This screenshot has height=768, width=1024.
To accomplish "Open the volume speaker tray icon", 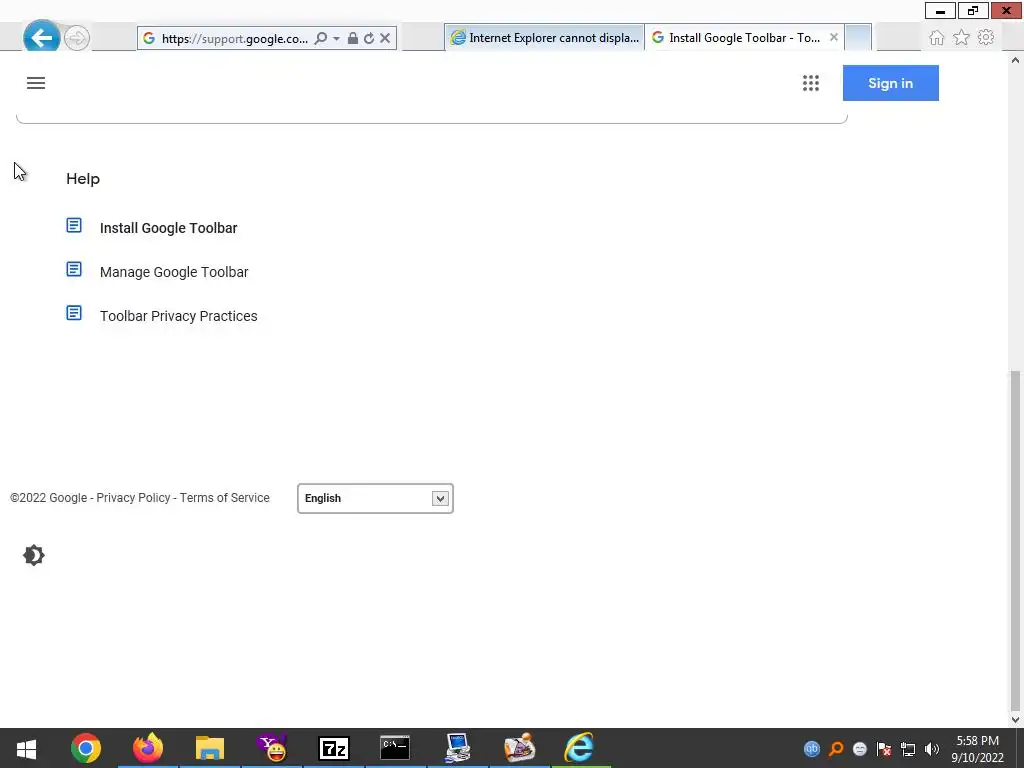I will pyautogui.click(x=933, y=749).
